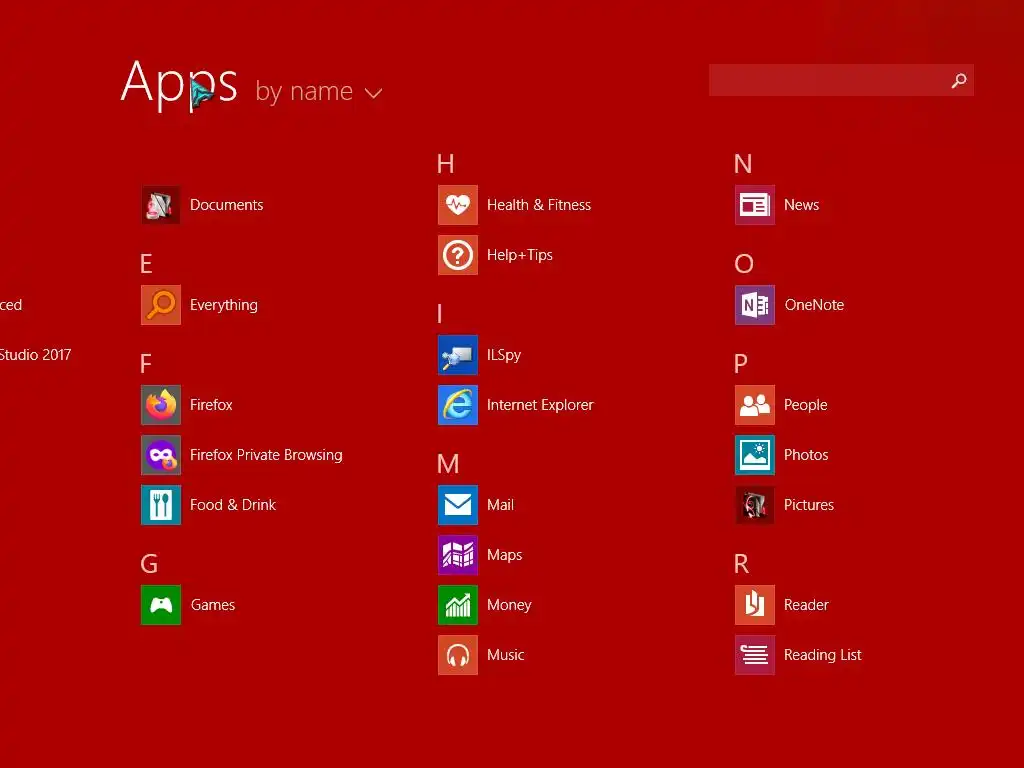The image size is (1024, 768).
Task: Click the 'Money' label text
Action: click(x=509, y=605)
